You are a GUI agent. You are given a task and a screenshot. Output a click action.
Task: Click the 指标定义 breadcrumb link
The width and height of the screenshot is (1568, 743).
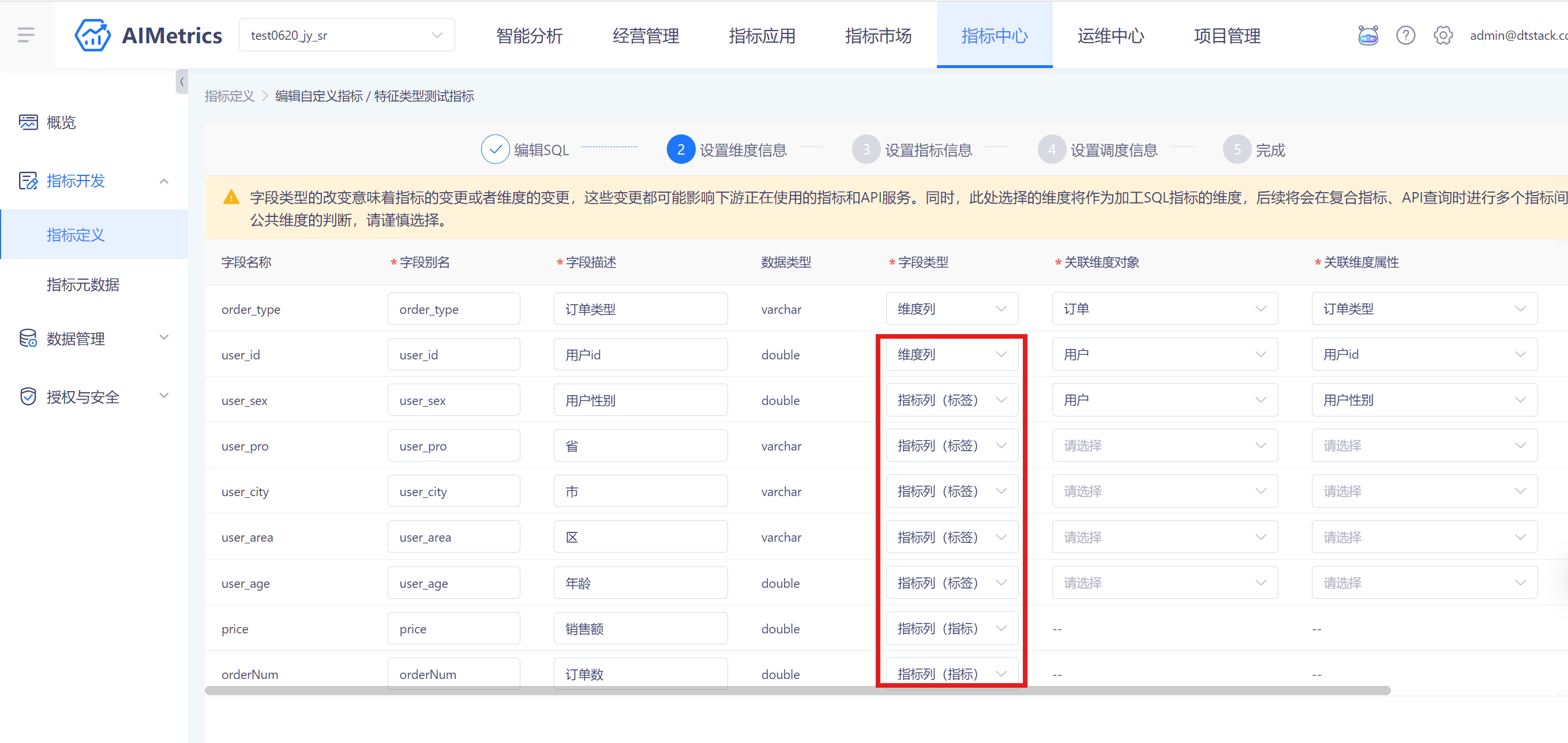(230, 96)
